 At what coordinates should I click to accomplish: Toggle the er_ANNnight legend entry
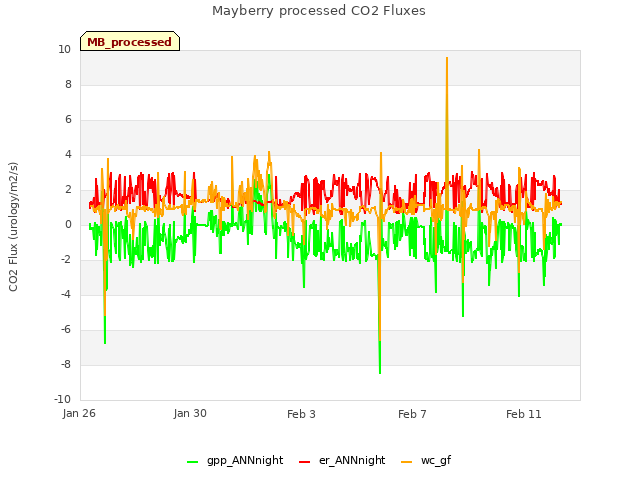click(342, 460)
